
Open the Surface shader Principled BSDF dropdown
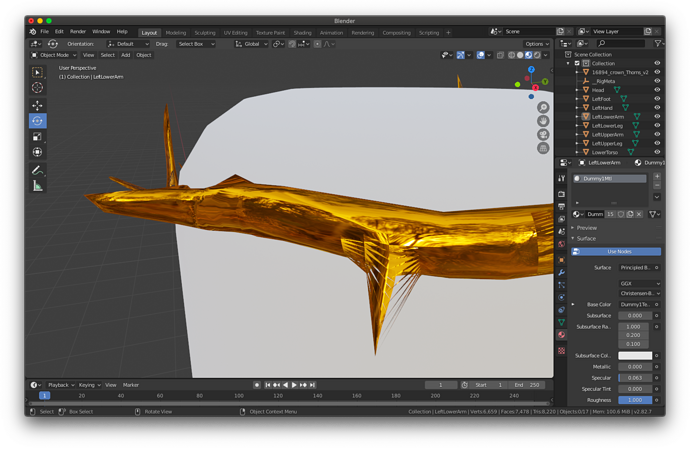(636, 268)
